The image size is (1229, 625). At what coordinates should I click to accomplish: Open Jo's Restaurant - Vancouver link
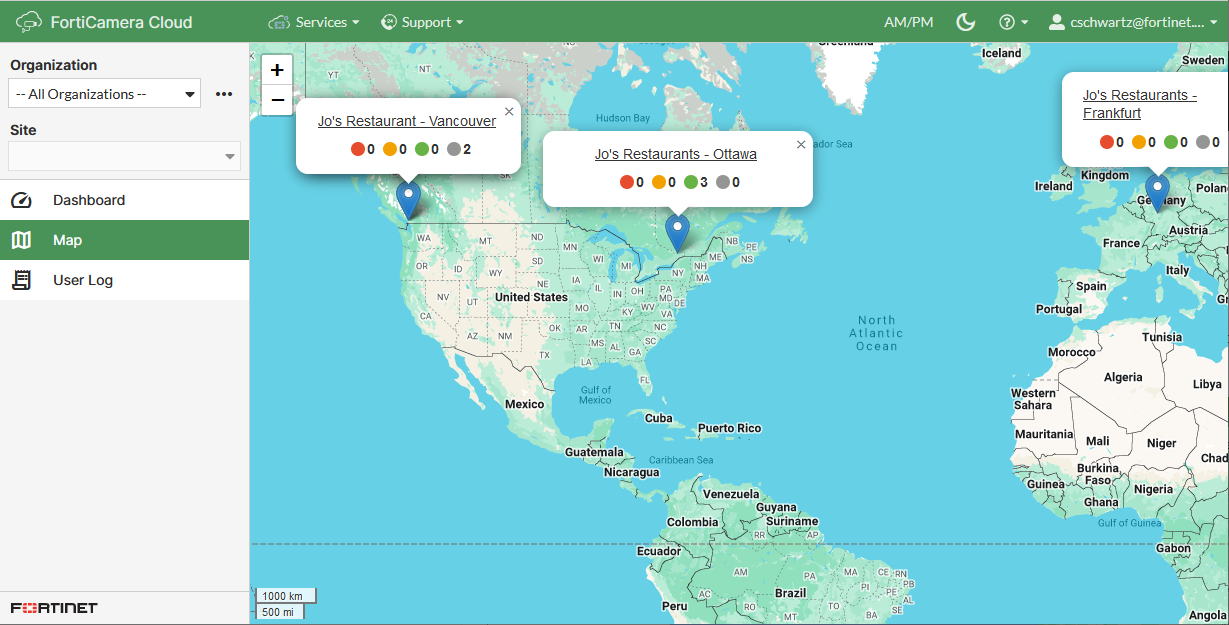pyautogui.click(x=407, y=121)
